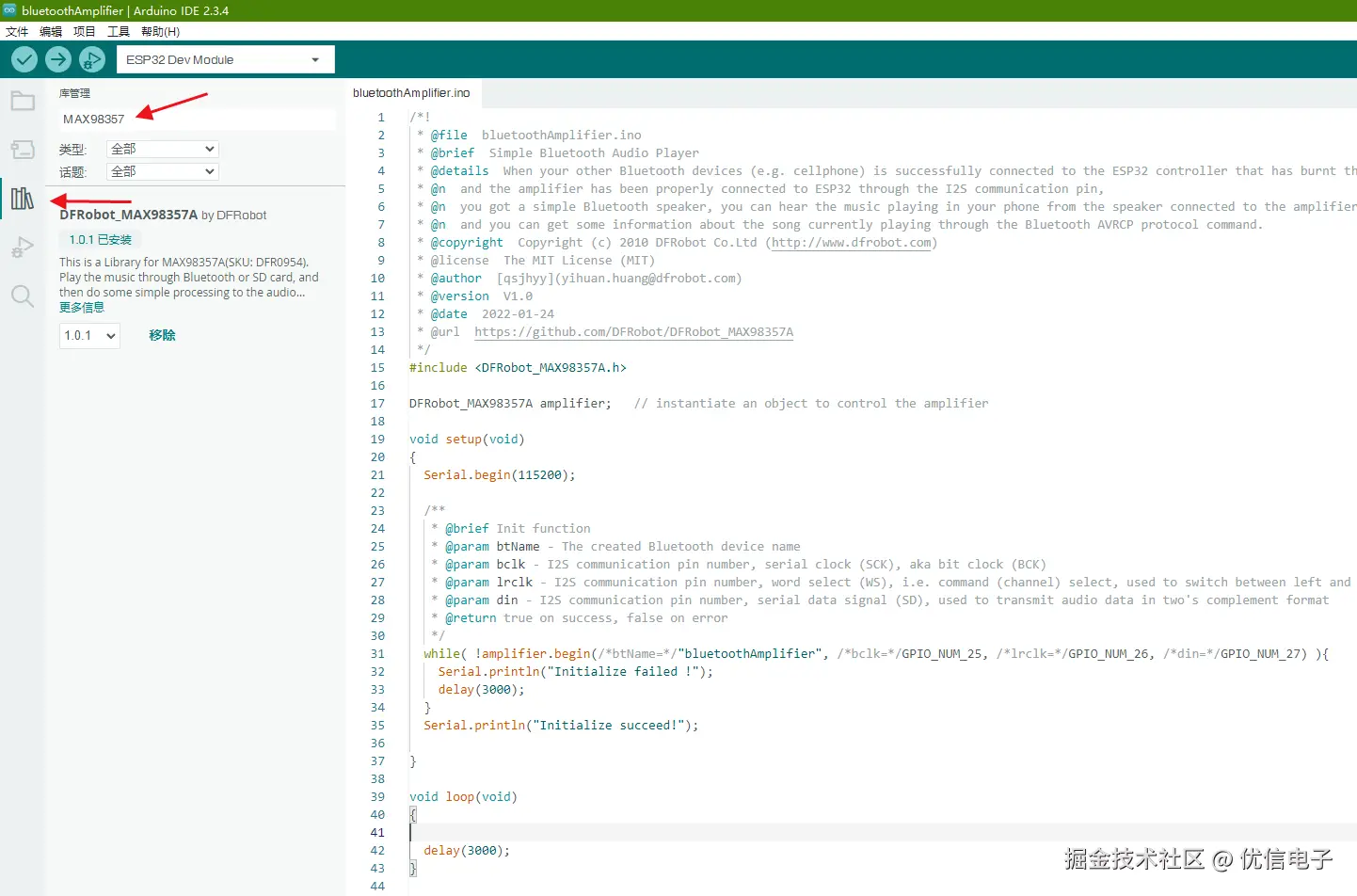Click the Verify checkmark button
This screenshot has width=1357, height=896.
(x=24, y=59)
